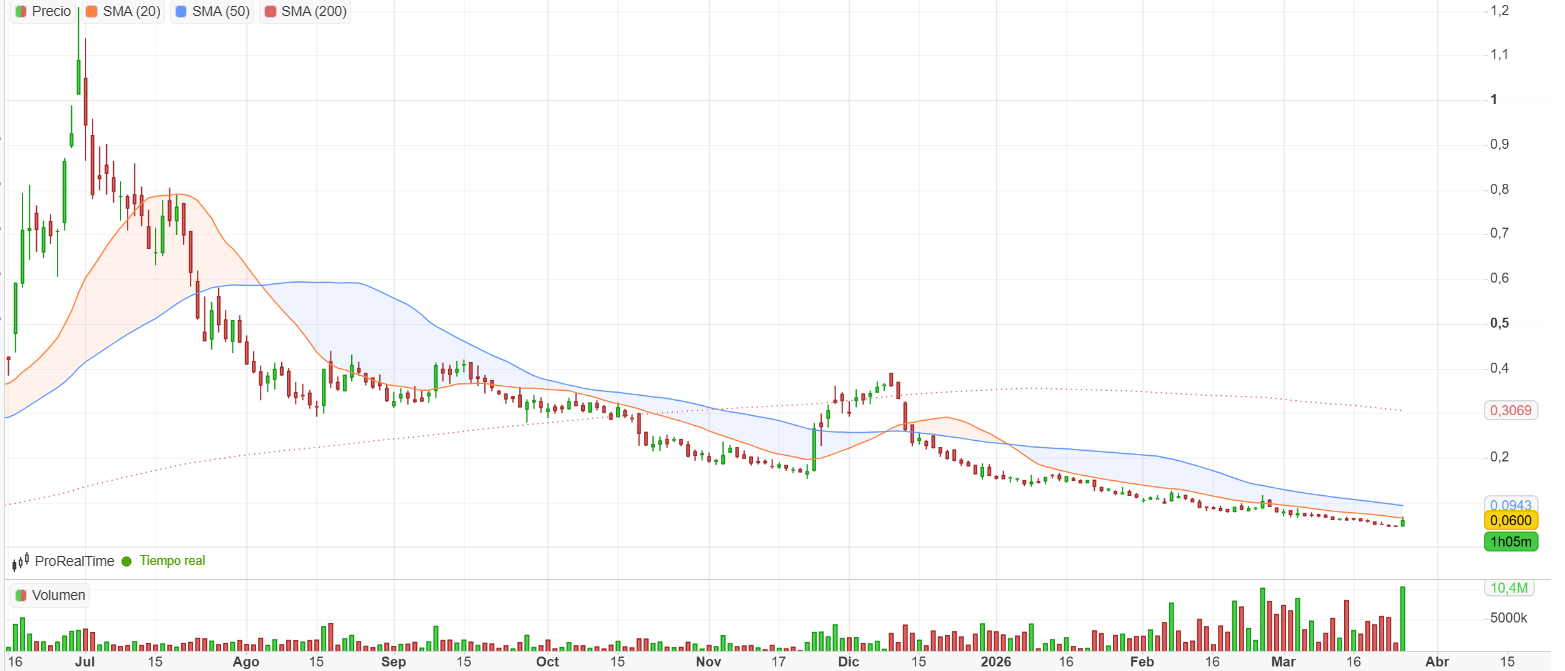Viewport: 1565px width, 671px height.
Task: Click the 10,4M volume value tag
Action: (1511, 587)
